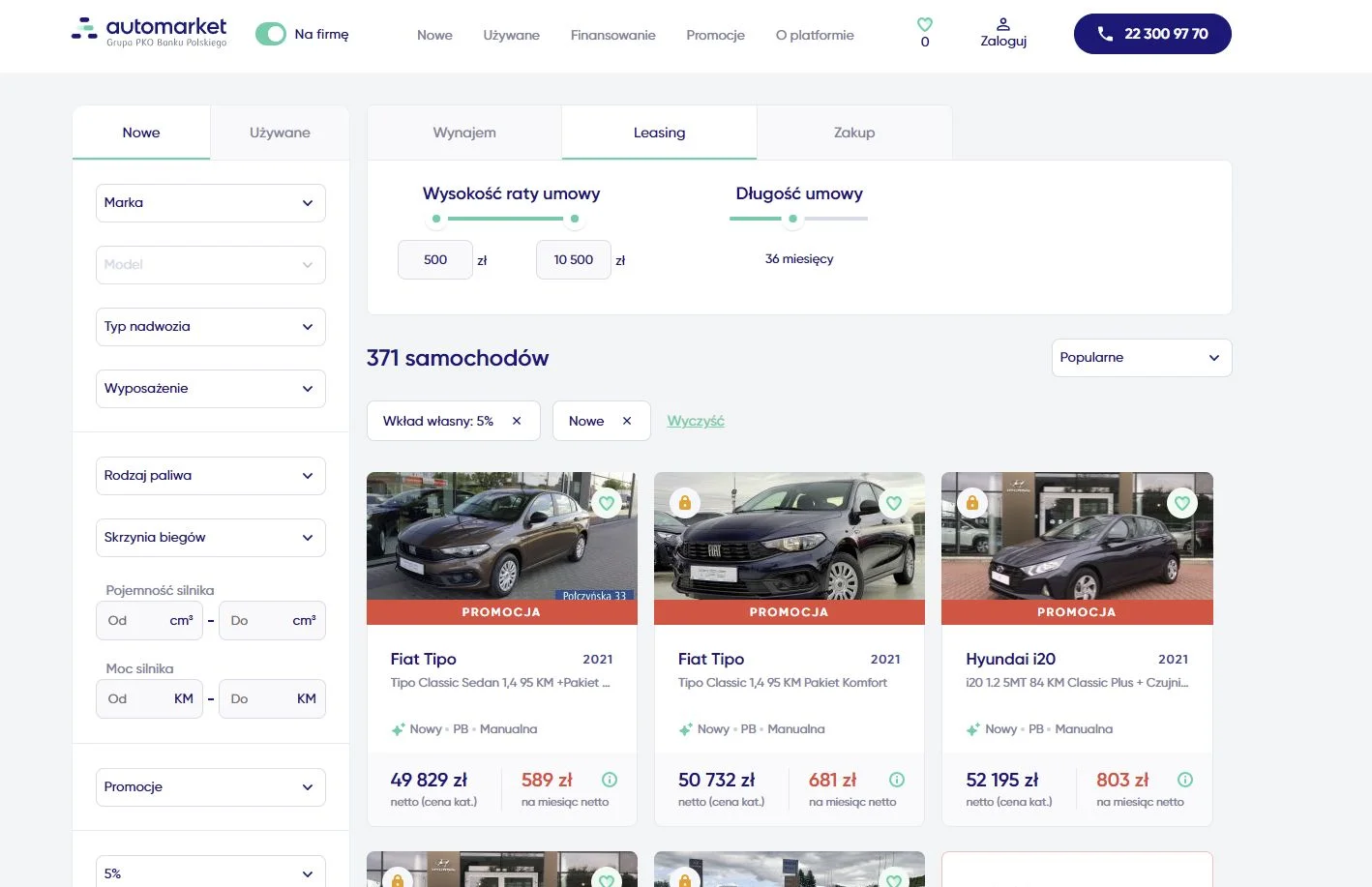Favorite the Fiat Tipo Pakiet Komfort car

pyautogui.click(x=894, y=503)
